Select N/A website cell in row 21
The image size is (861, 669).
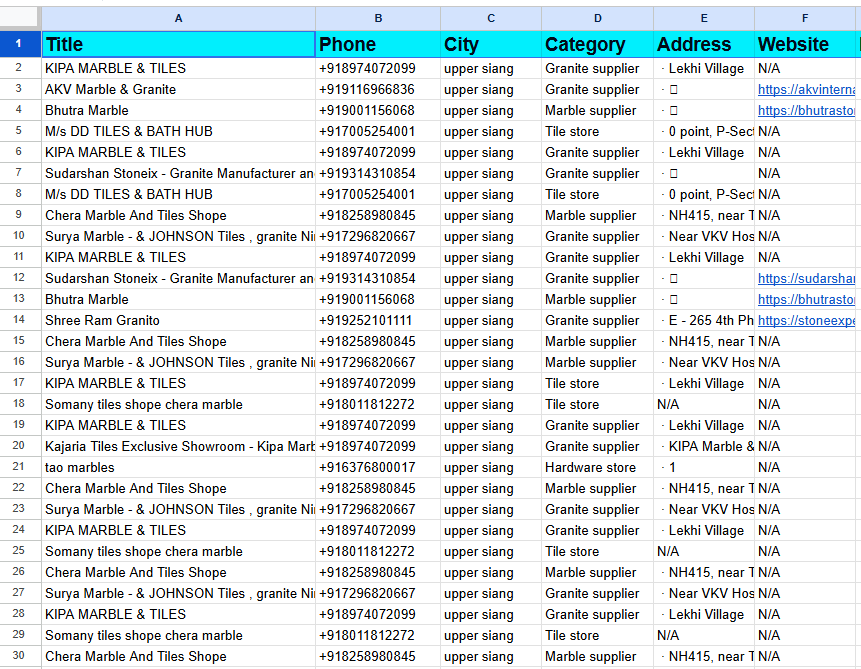click(805, 467)
